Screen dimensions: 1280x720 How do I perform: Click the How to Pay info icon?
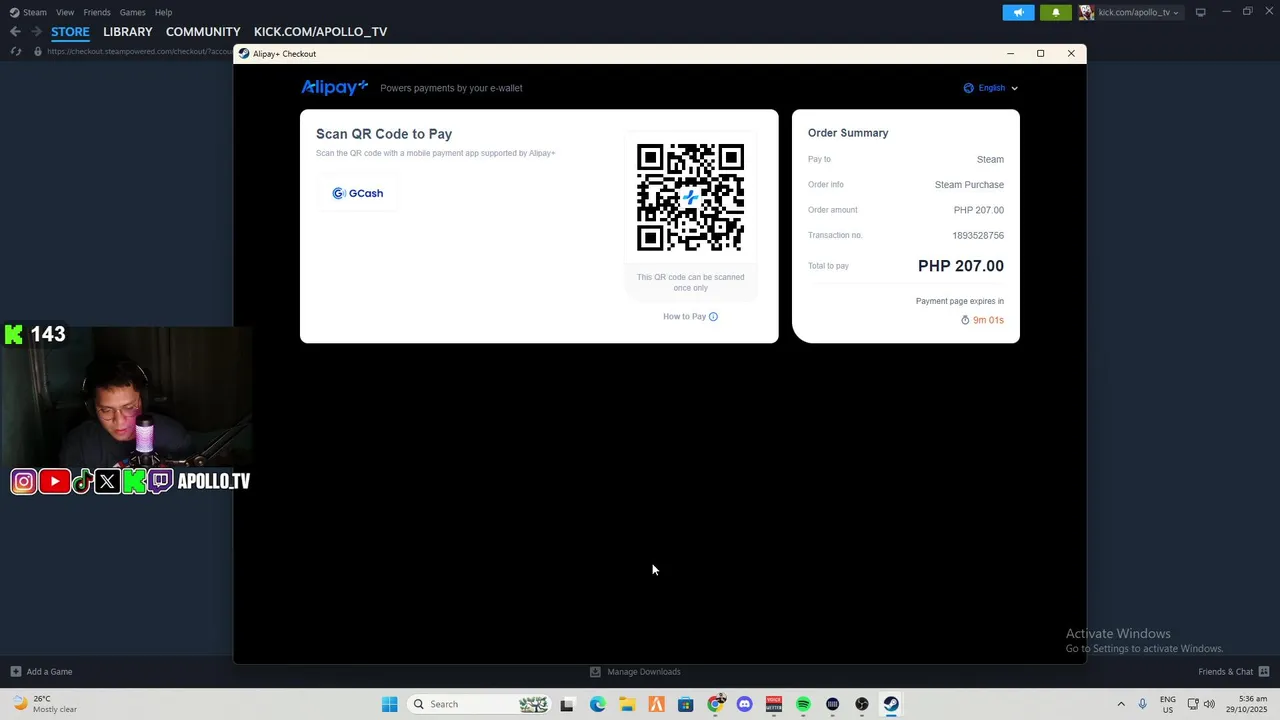(x=713, y=316)
